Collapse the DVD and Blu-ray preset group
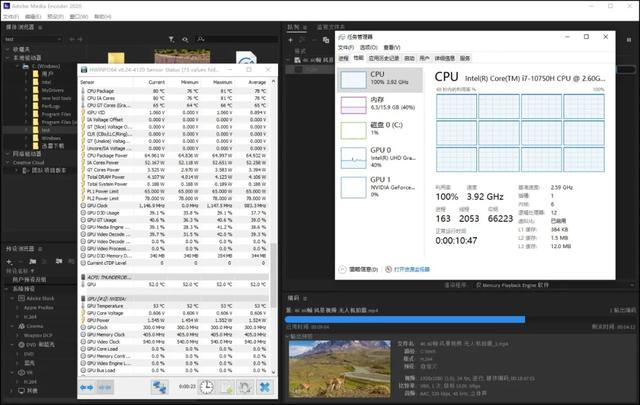The height and width of the screenshot is (405, 640). (x=11, y=343)
